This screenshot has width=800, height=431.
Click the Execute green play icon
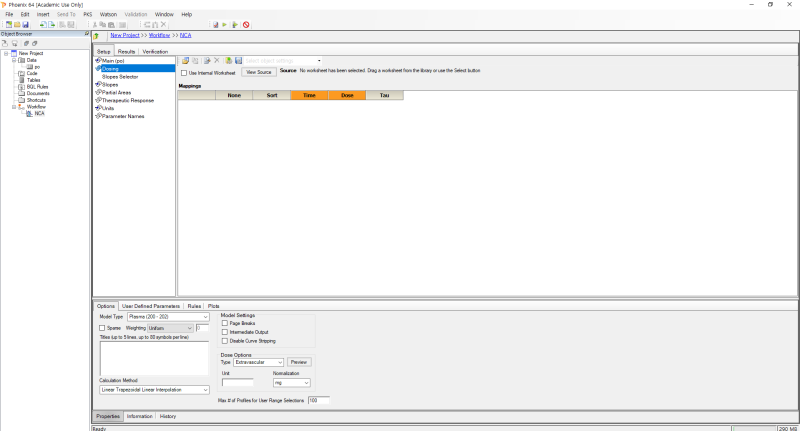pyautogui.click(x=224, y=24)
